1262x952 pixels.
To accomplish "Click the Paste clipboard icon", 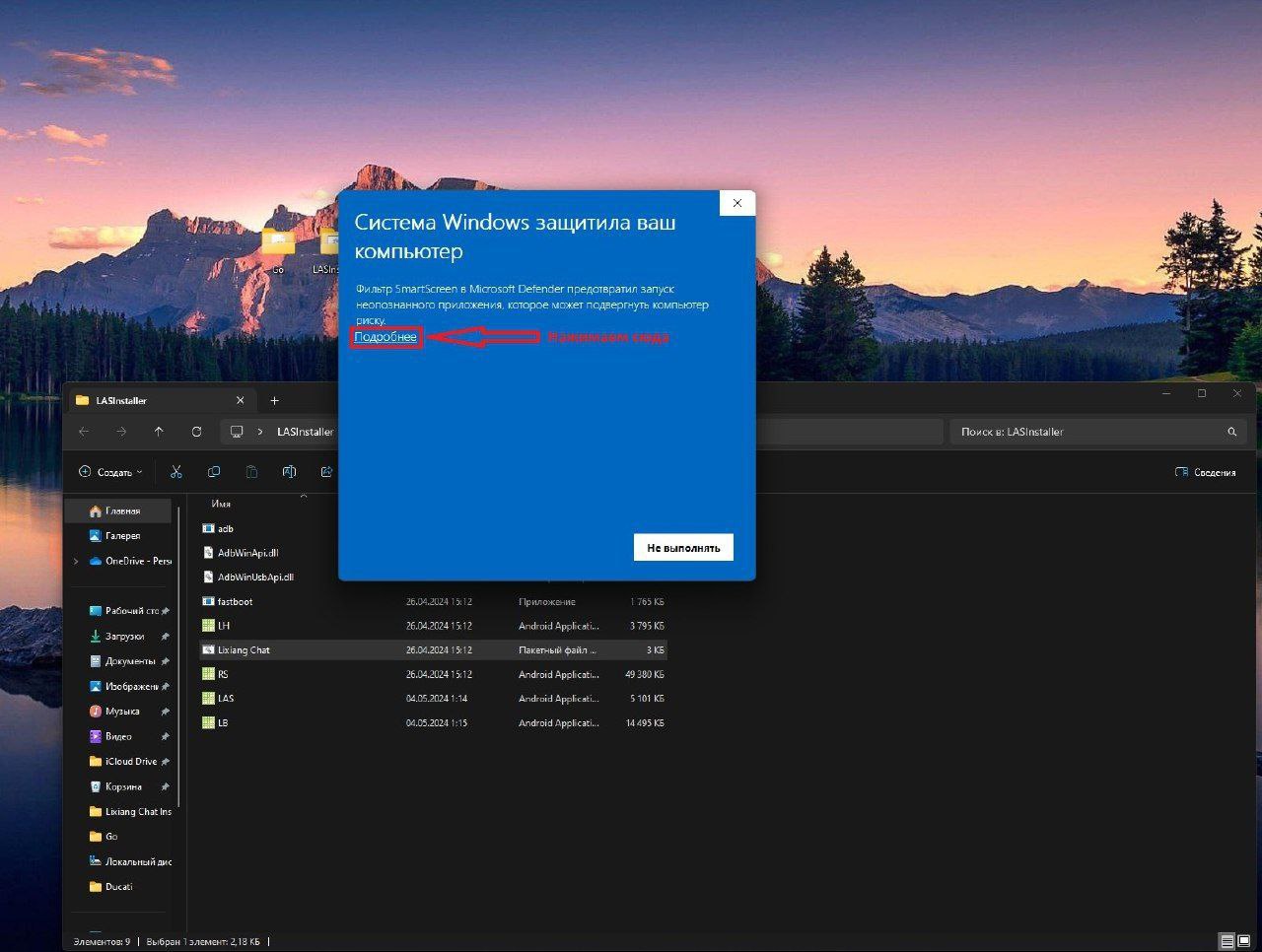I will click(x=251, y=472).
